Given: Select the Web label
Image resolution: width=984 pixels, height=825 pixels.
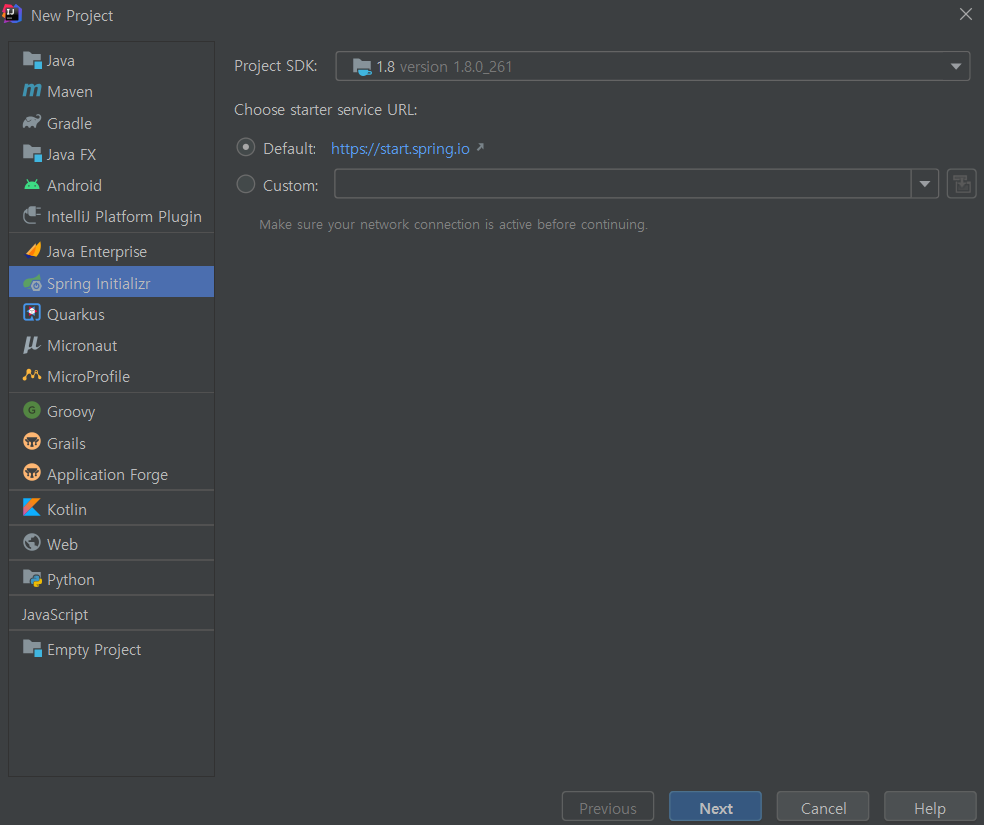Looking at the screenshot, I should pyautogui.click(x=62, y=545).
